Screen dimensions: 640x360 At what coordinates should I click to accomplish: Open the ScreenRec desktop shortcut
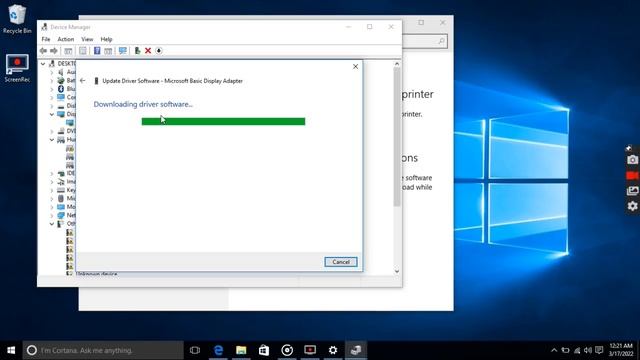[17, 68]
